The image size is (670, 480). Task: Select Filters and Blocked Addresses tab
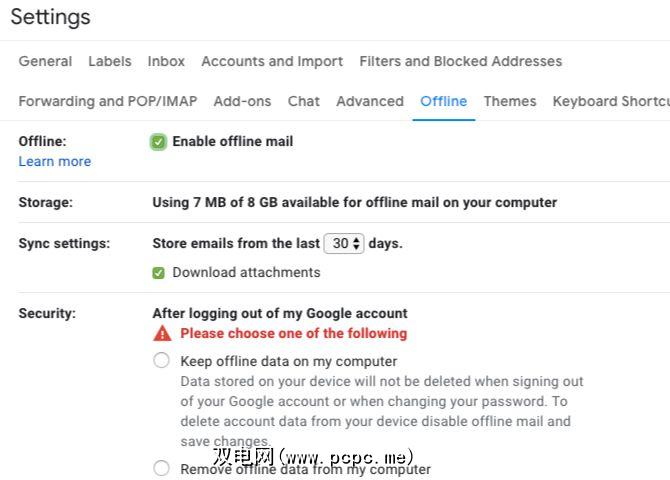pos(460,61)
